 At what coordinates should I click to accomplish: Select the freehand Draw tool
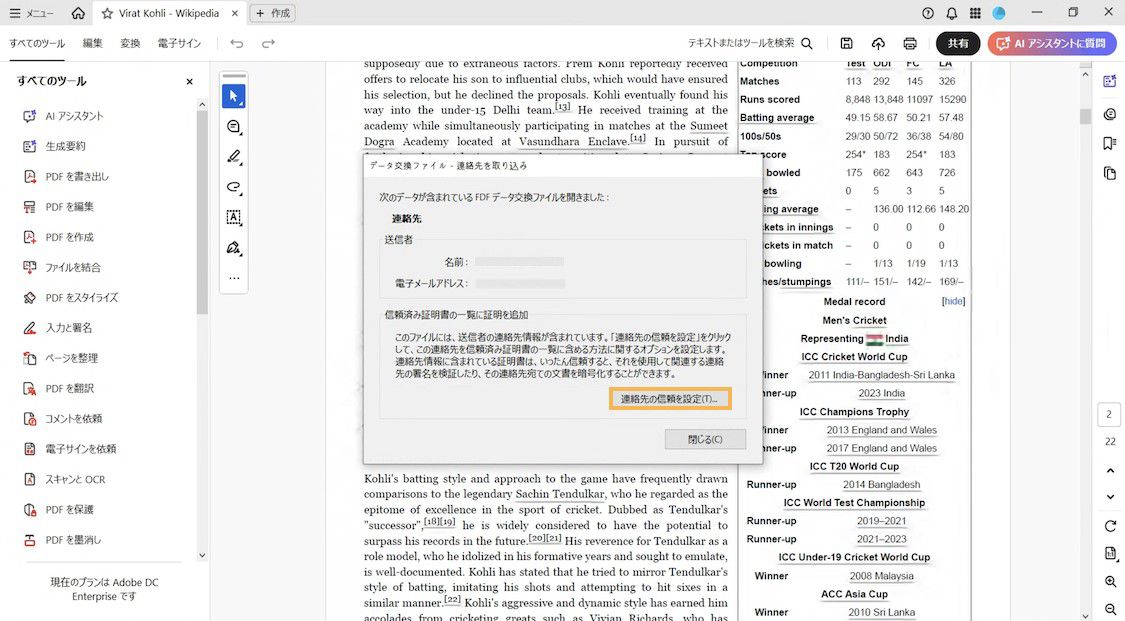[233, 188]
